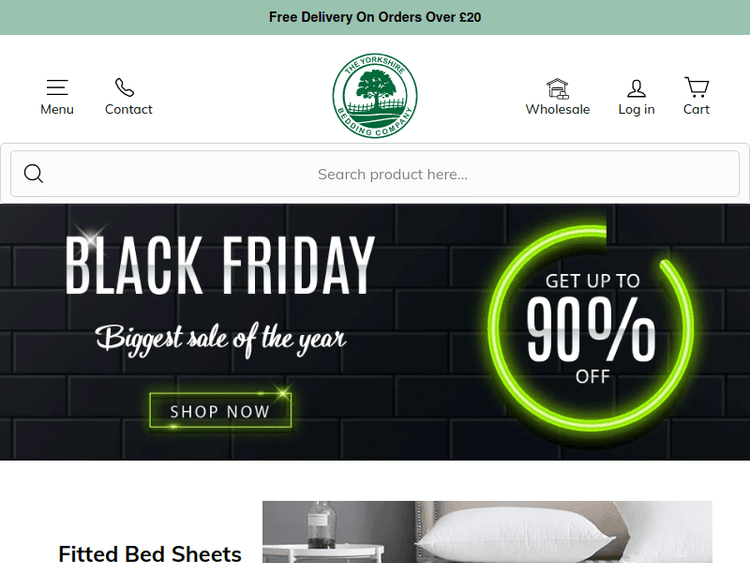Click the Yorkshire Bedding Company logo
Image resolution: width=750 pixels, height=563 pixels.
[375, 95]
